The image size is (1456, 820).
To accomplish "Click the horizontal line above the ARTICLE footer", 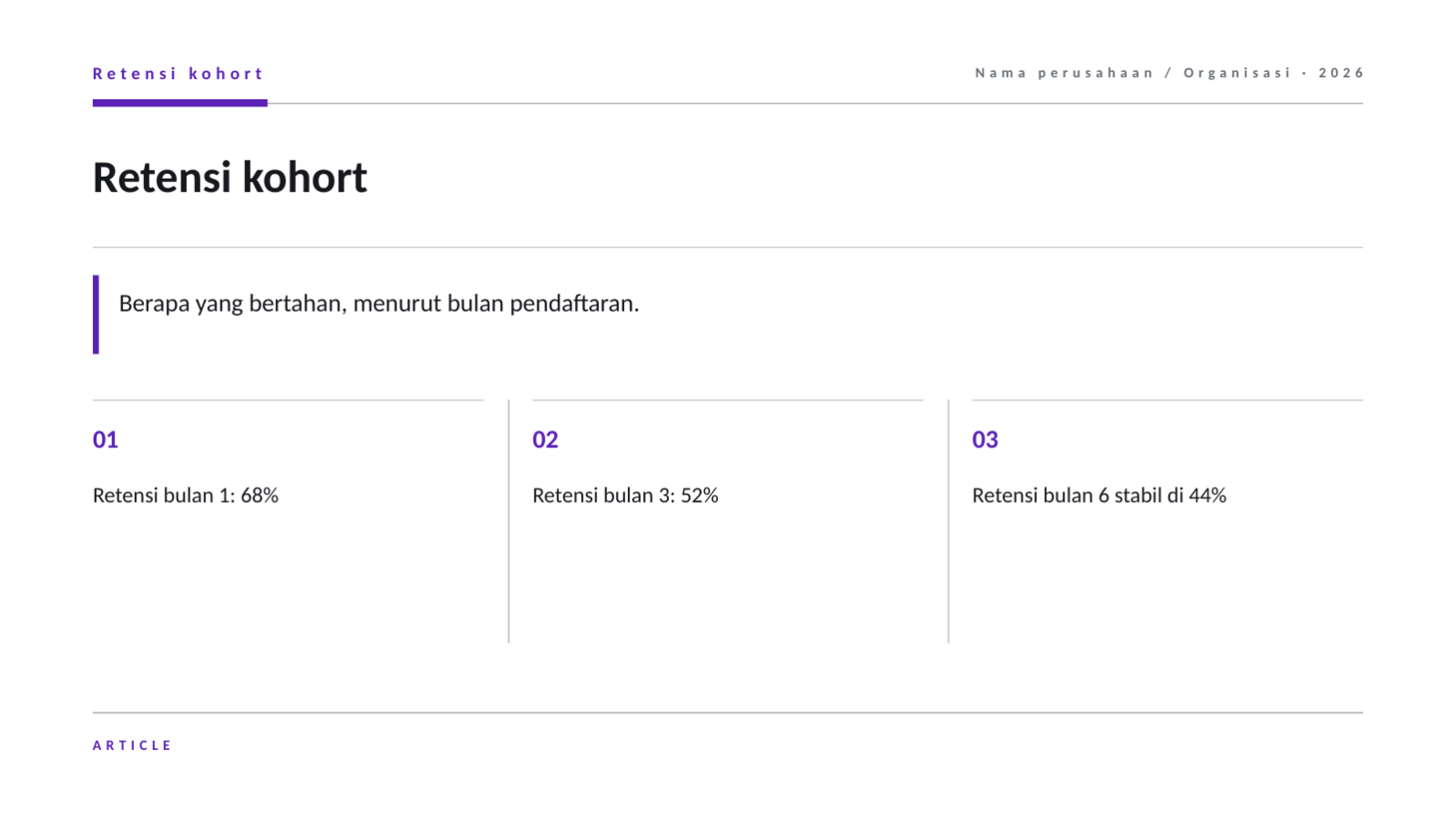I will 728,712.
